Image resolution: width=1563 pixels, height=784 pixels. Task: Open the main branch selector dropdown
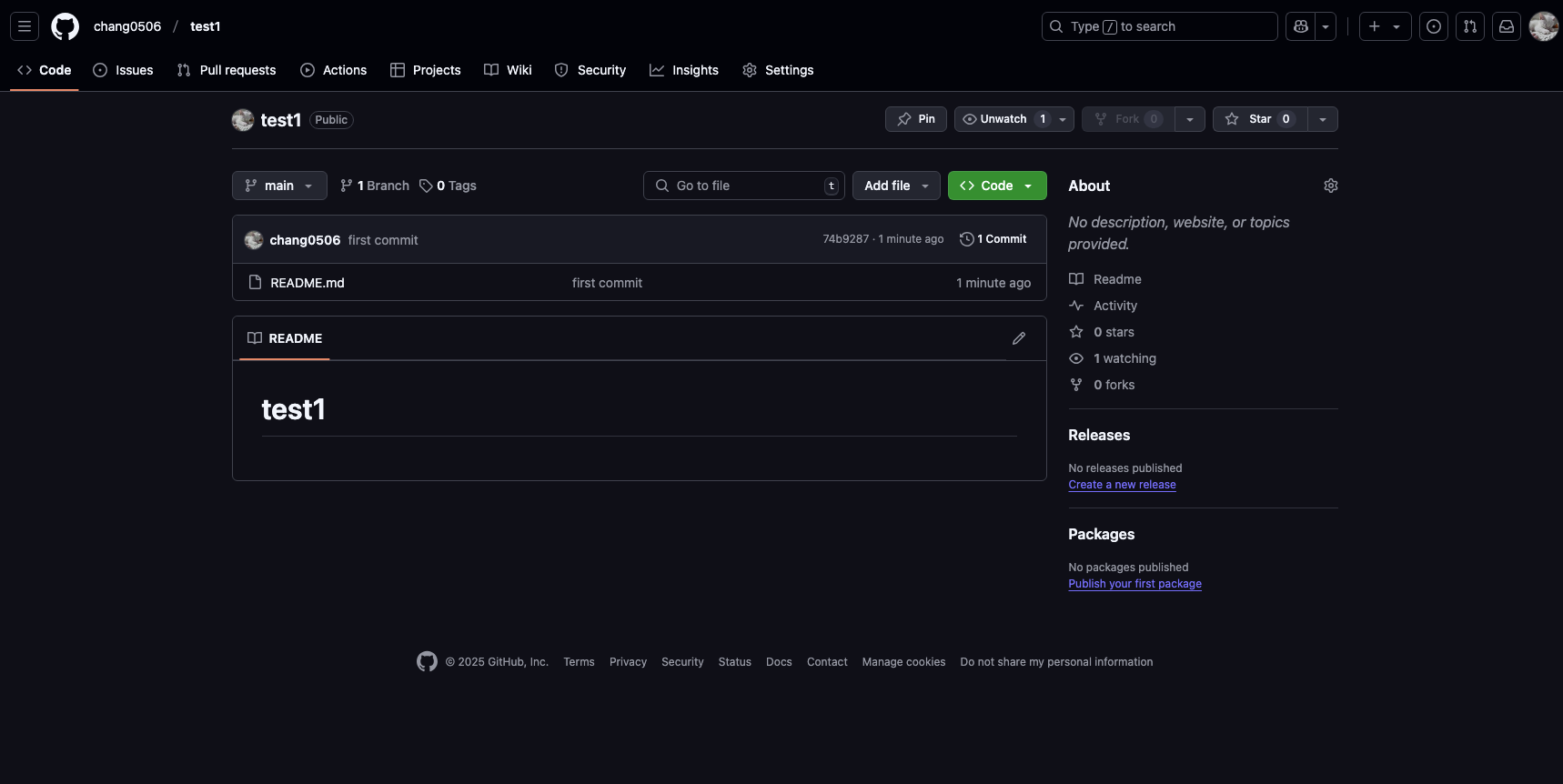(x=279, y=186)
